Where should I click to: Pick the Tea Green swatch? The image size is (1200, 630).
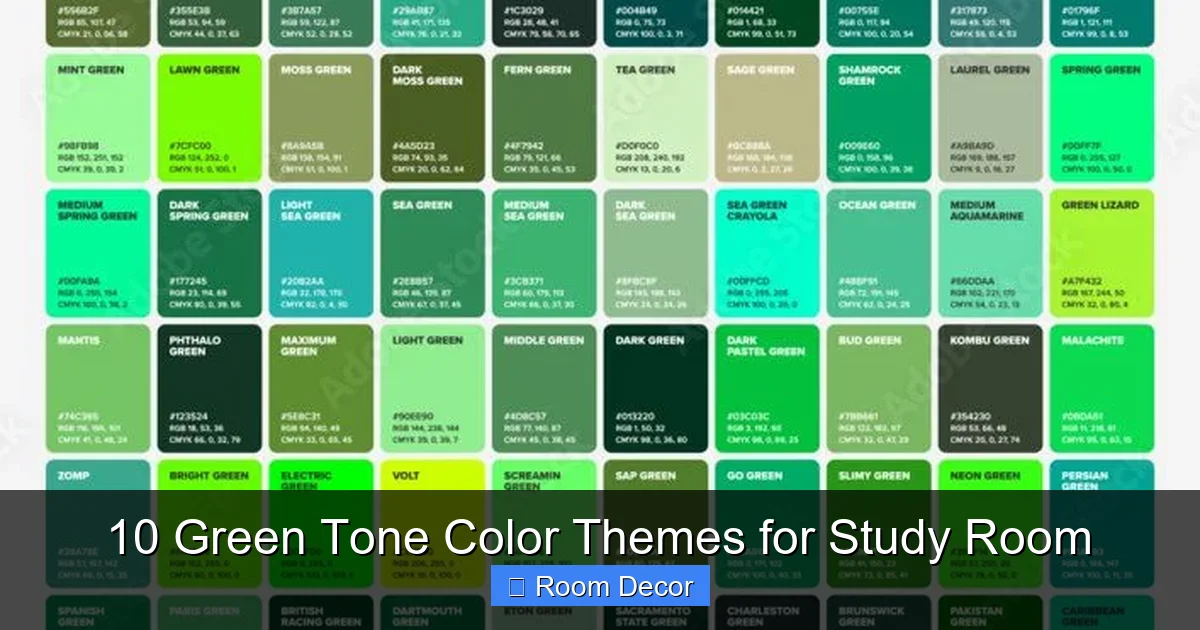pyautogui.click(x=655, y=117)
